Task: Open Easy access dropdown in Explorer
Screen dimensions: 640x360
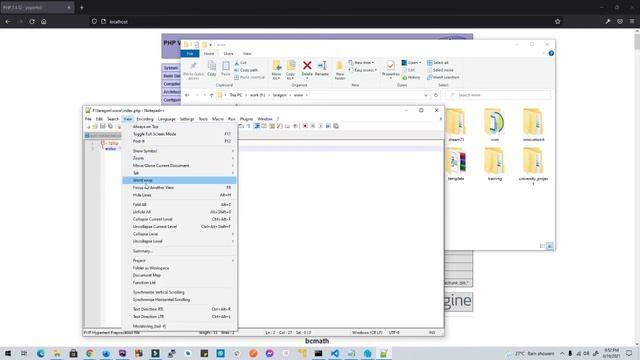Action: 362,70
